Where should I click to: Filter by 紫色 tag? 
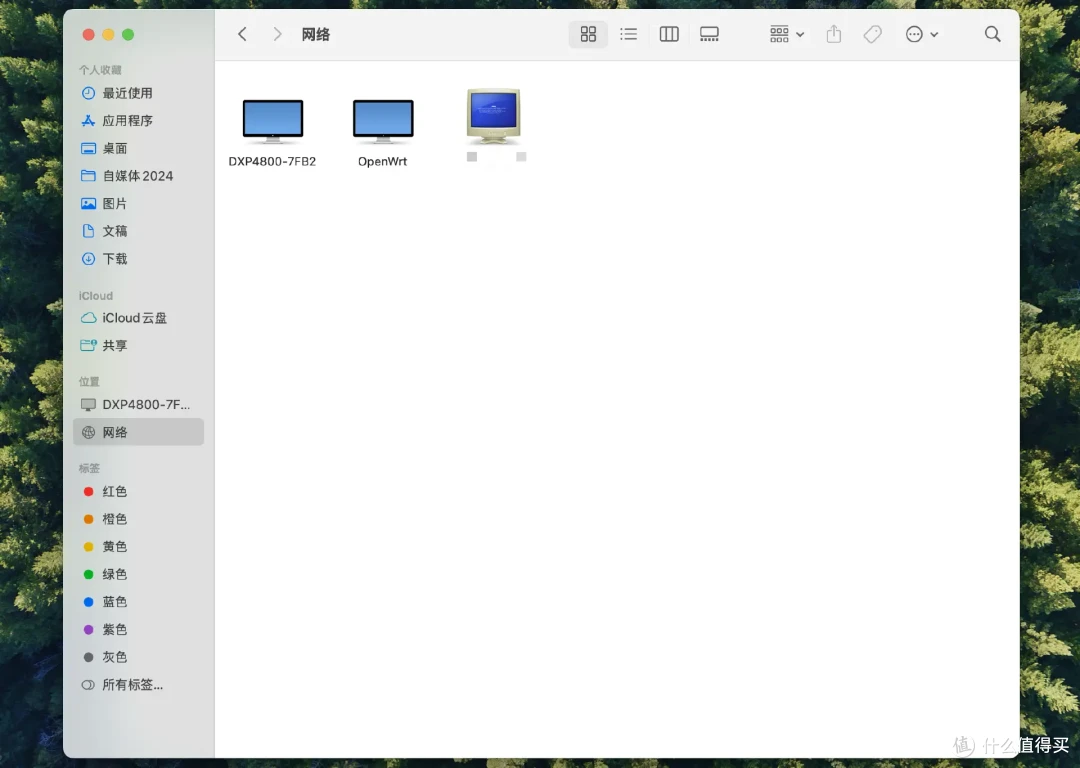138,629
